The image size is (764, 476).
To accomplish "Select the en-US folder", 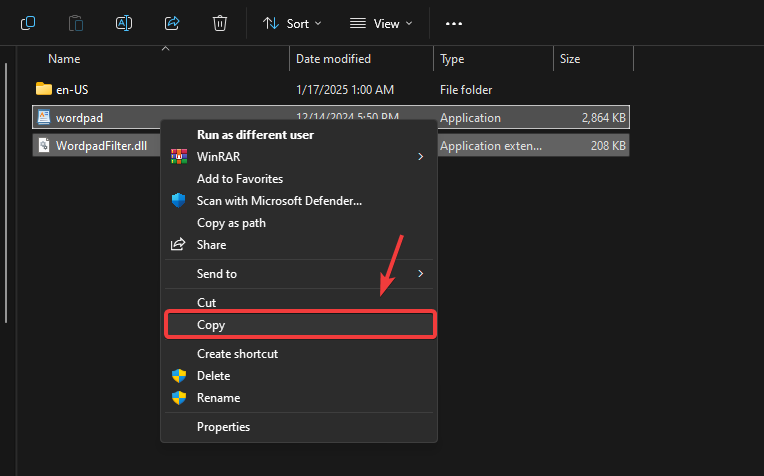I will point(72,90).
